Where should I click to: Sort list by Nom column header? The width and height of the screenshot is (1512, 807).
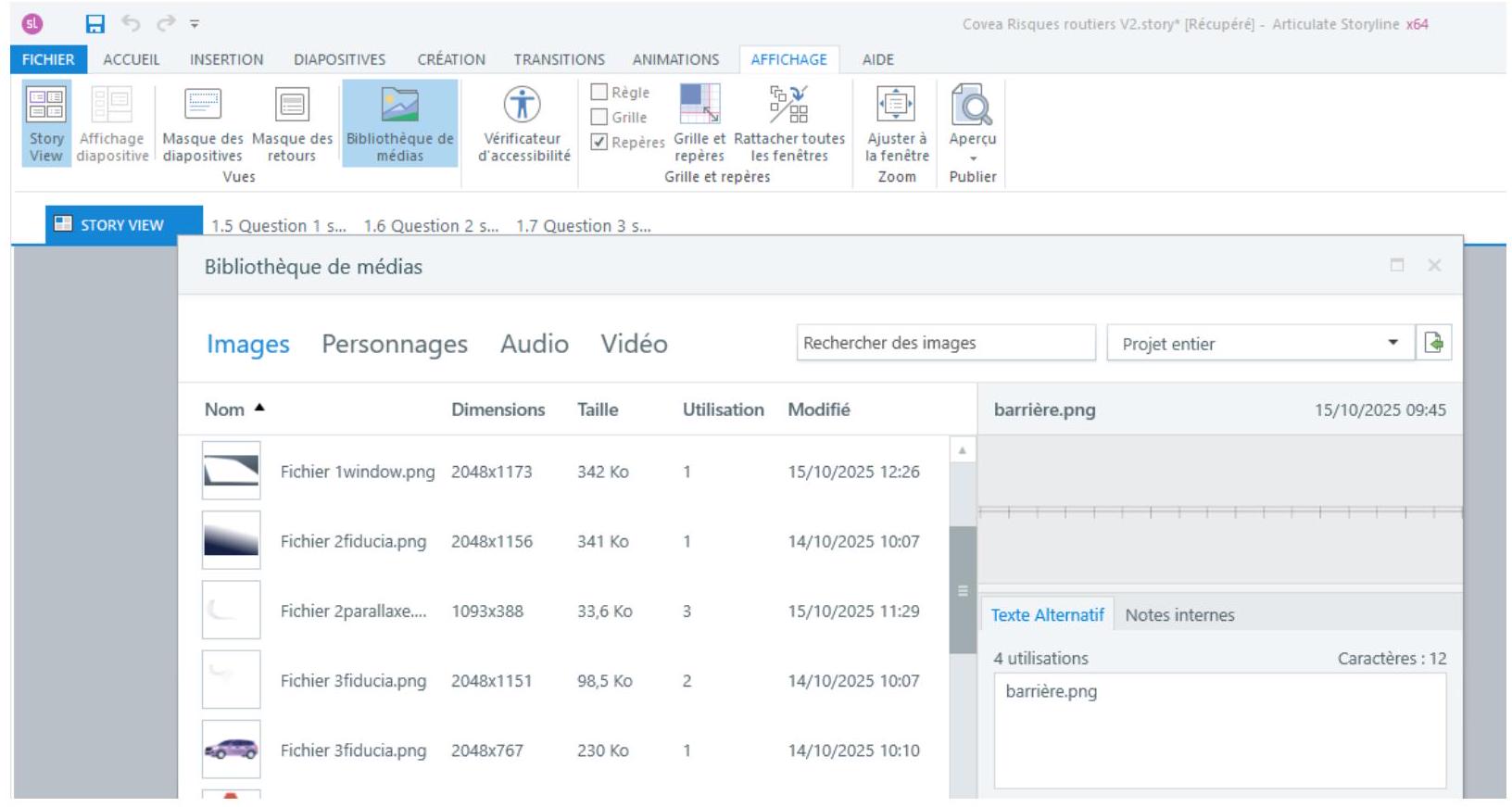click(x=224, y=410)
